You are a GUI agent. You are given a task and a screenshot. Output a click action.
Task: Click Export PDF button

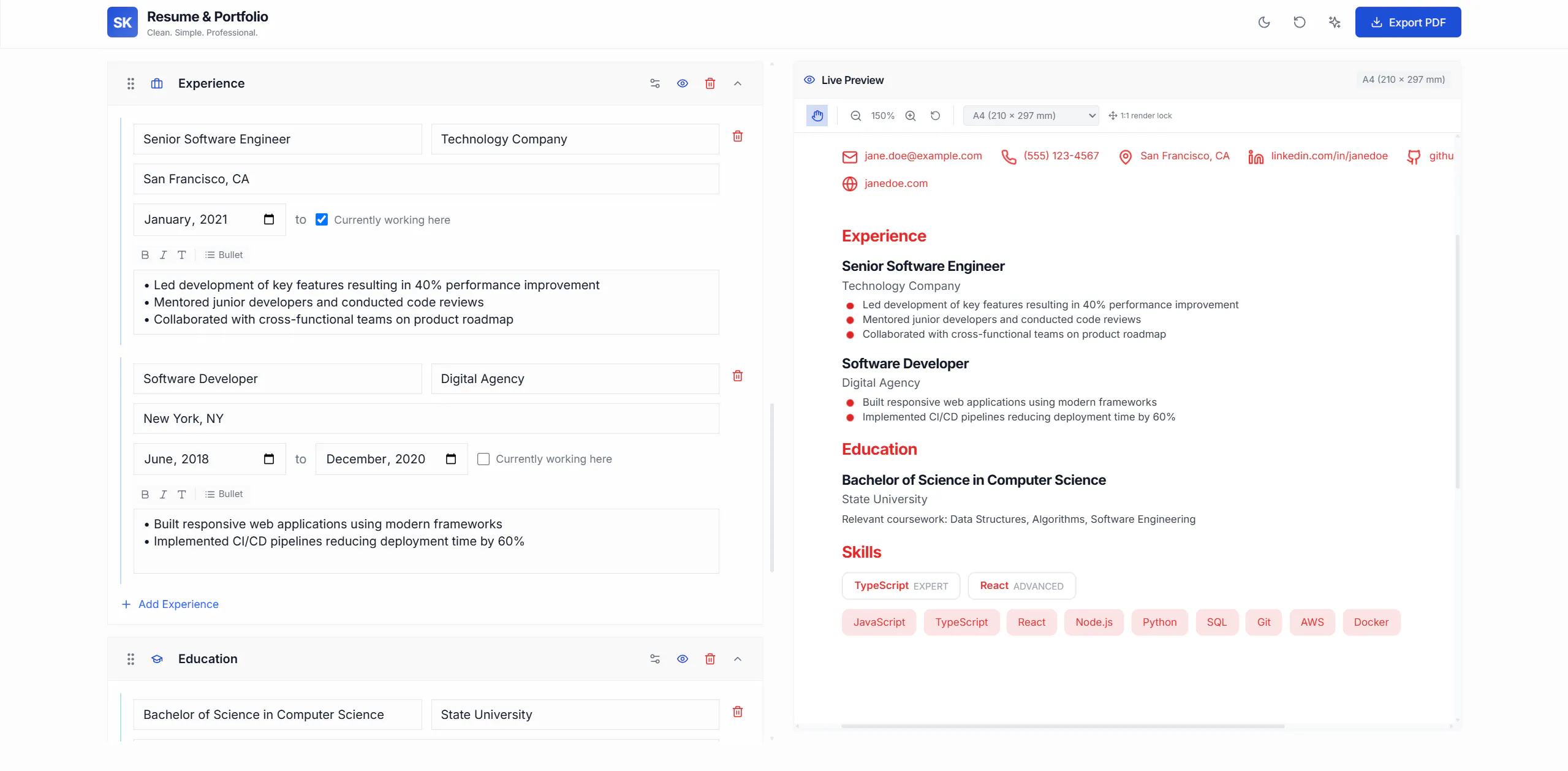click(1407, 23)
